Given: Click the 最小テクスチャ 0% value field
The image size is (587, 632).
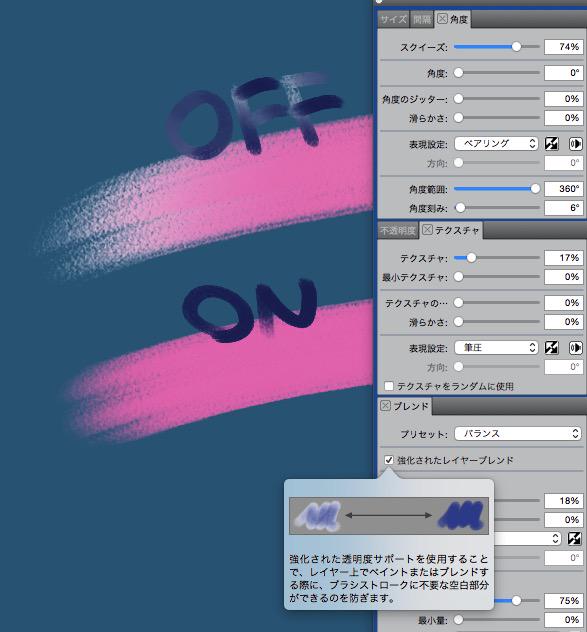Looking at the screenshot, I should [563, 277].
